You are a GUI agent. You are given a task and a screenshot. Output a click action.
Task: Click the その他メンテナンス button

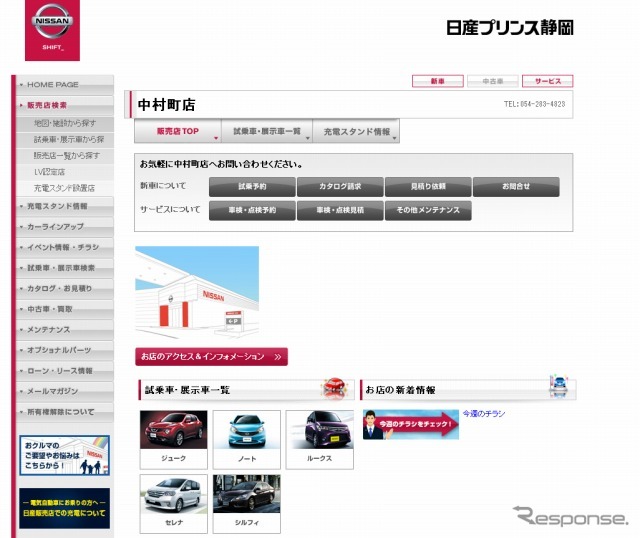428,210
